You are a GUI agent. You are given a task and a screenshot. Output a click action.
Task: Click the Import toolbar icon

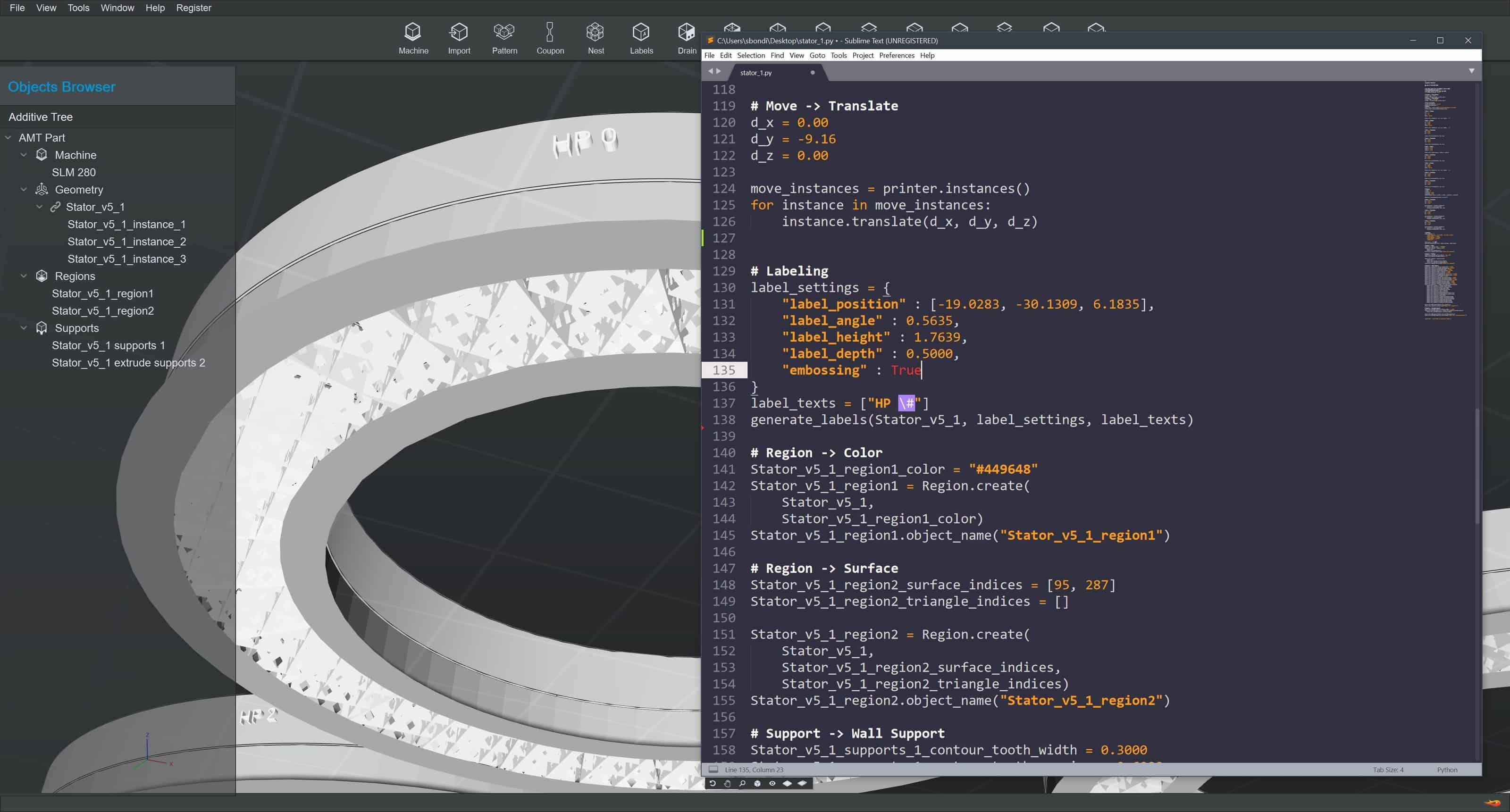coord(459,39)
